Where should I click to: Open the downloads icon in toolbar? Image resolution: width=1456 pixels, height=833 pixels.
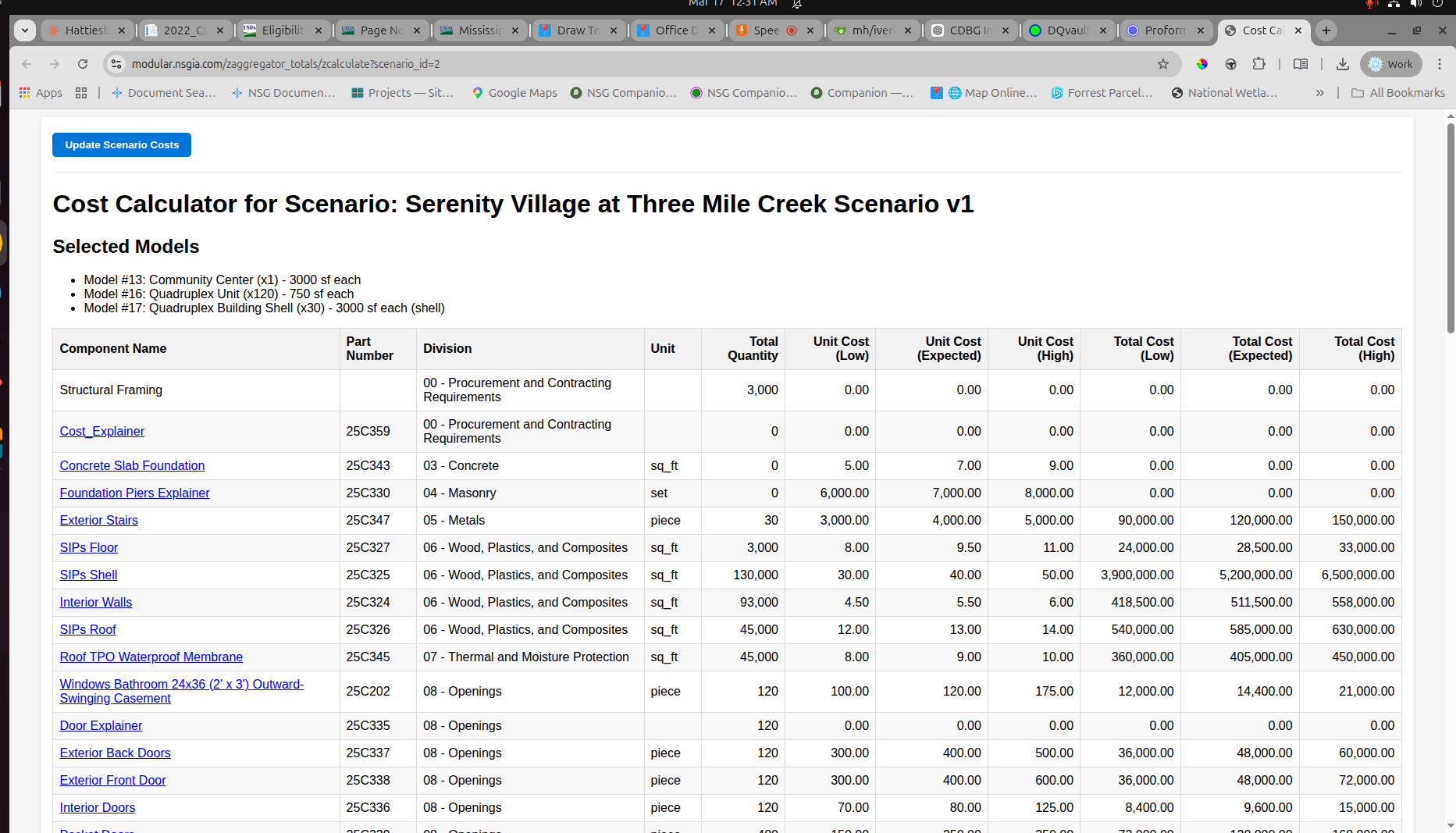tap(1342, 64)
